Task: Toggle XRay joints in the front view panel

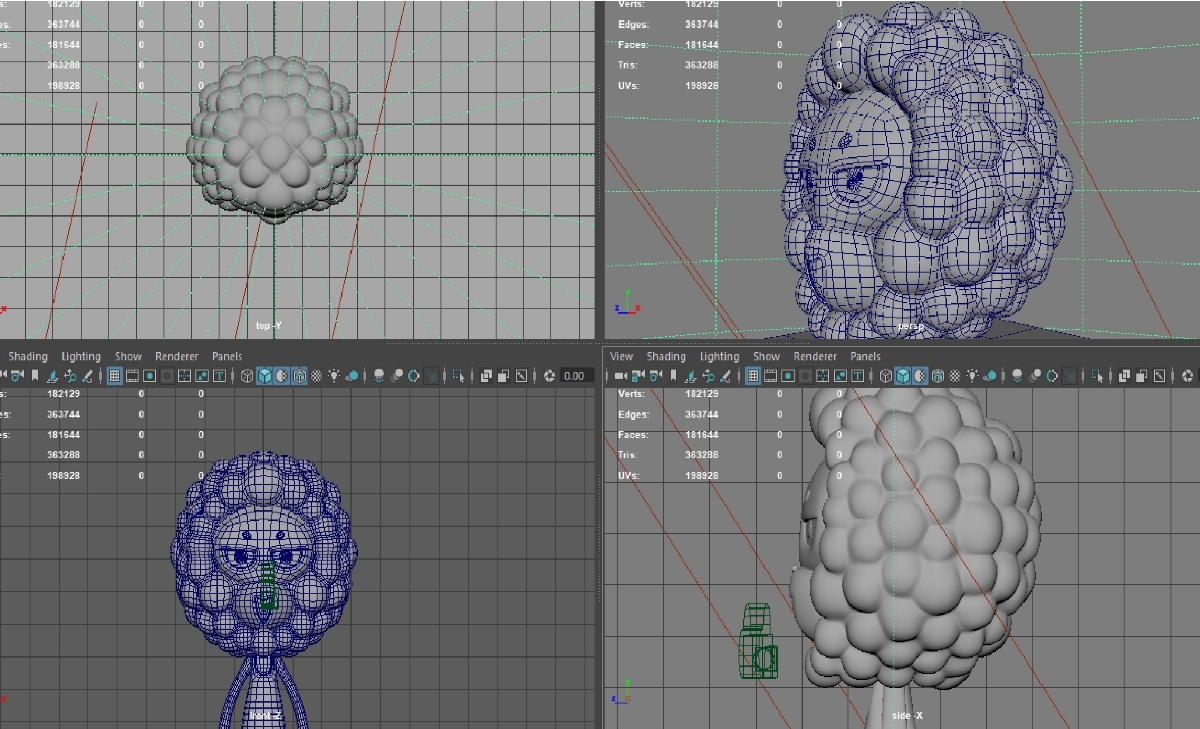Action: (520, 376)
